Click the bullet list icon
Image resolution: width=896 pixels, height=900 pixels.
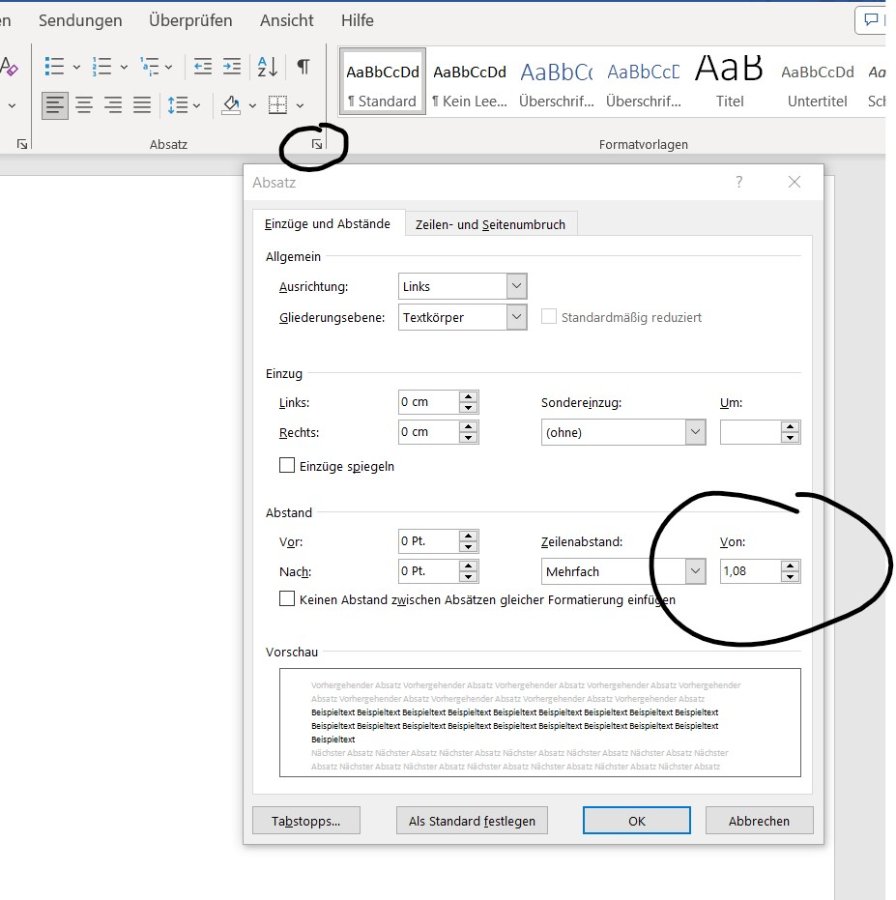tap(54, 67)
